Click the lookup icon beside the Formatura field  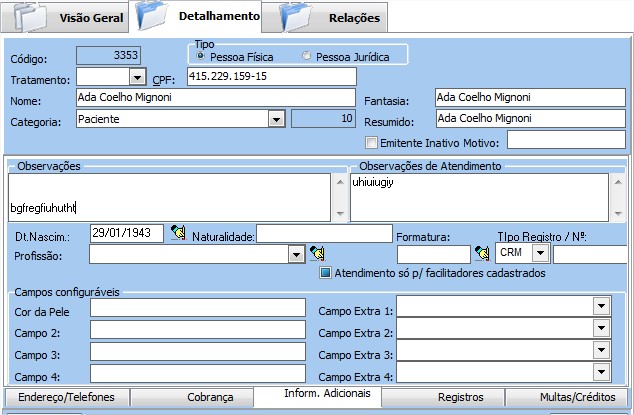click(482, 254)
